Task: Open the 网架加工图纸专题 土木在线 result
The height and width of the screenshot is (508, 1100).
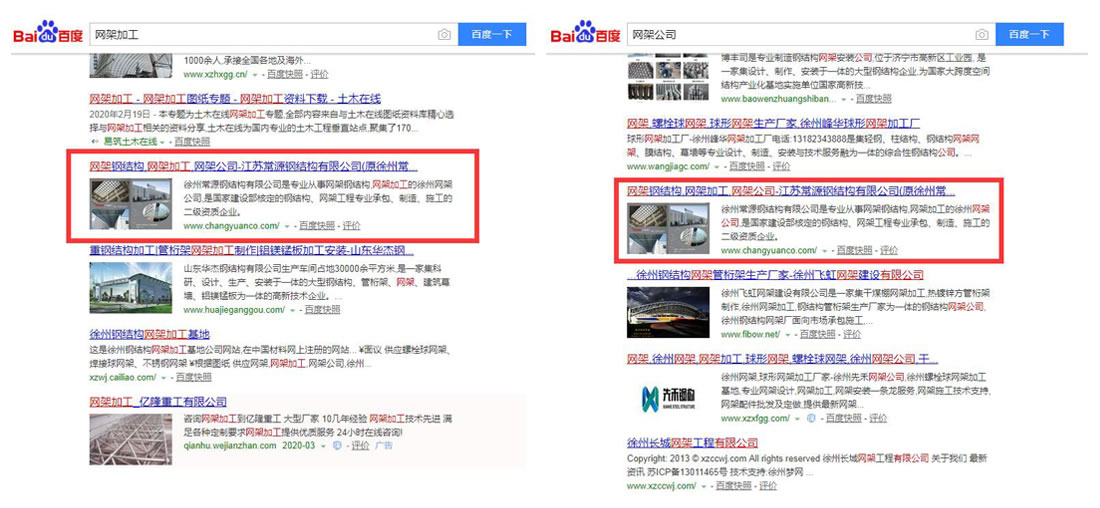Action: 235,100
